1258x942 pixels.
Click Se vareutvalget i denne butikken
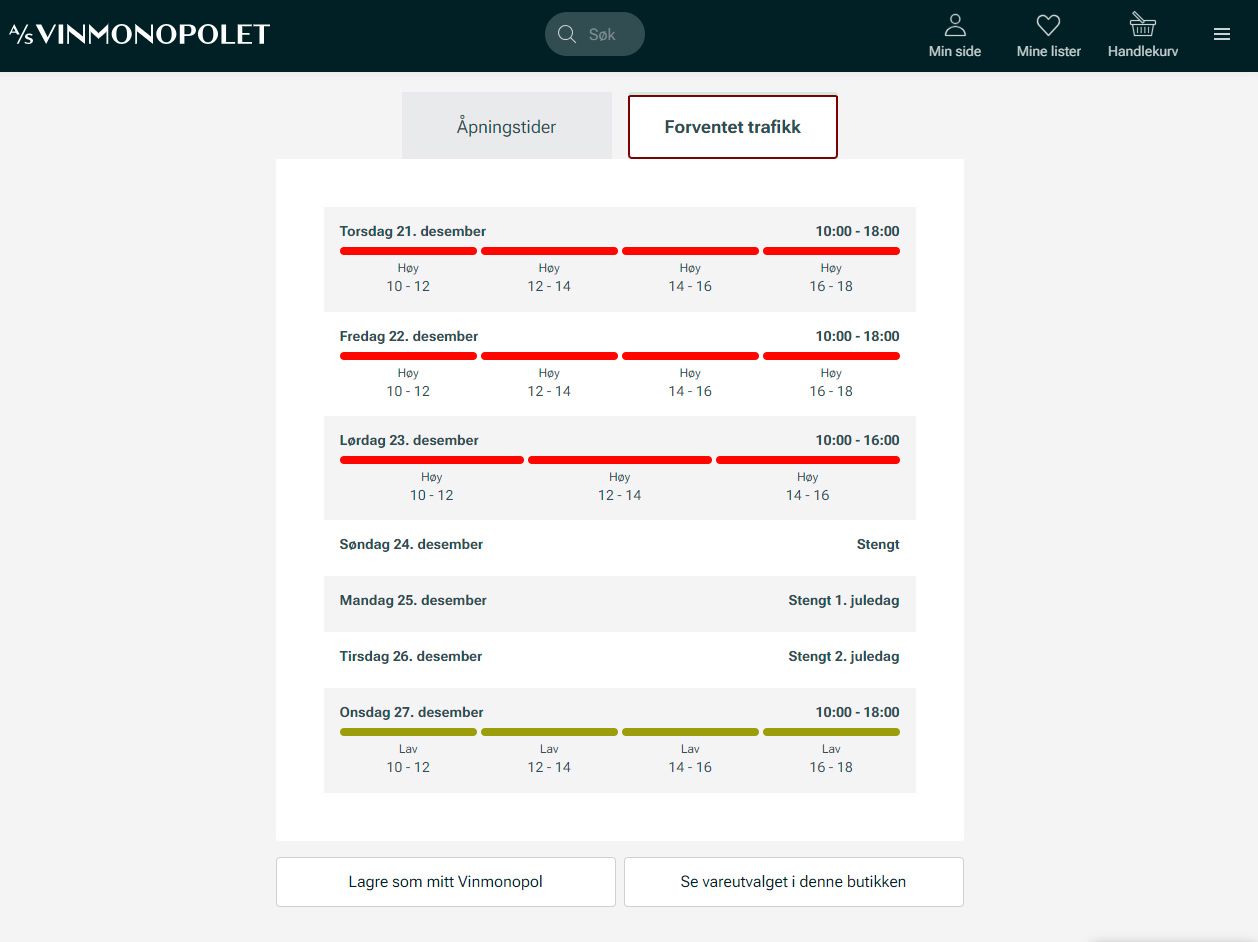[x=793, y=882]
